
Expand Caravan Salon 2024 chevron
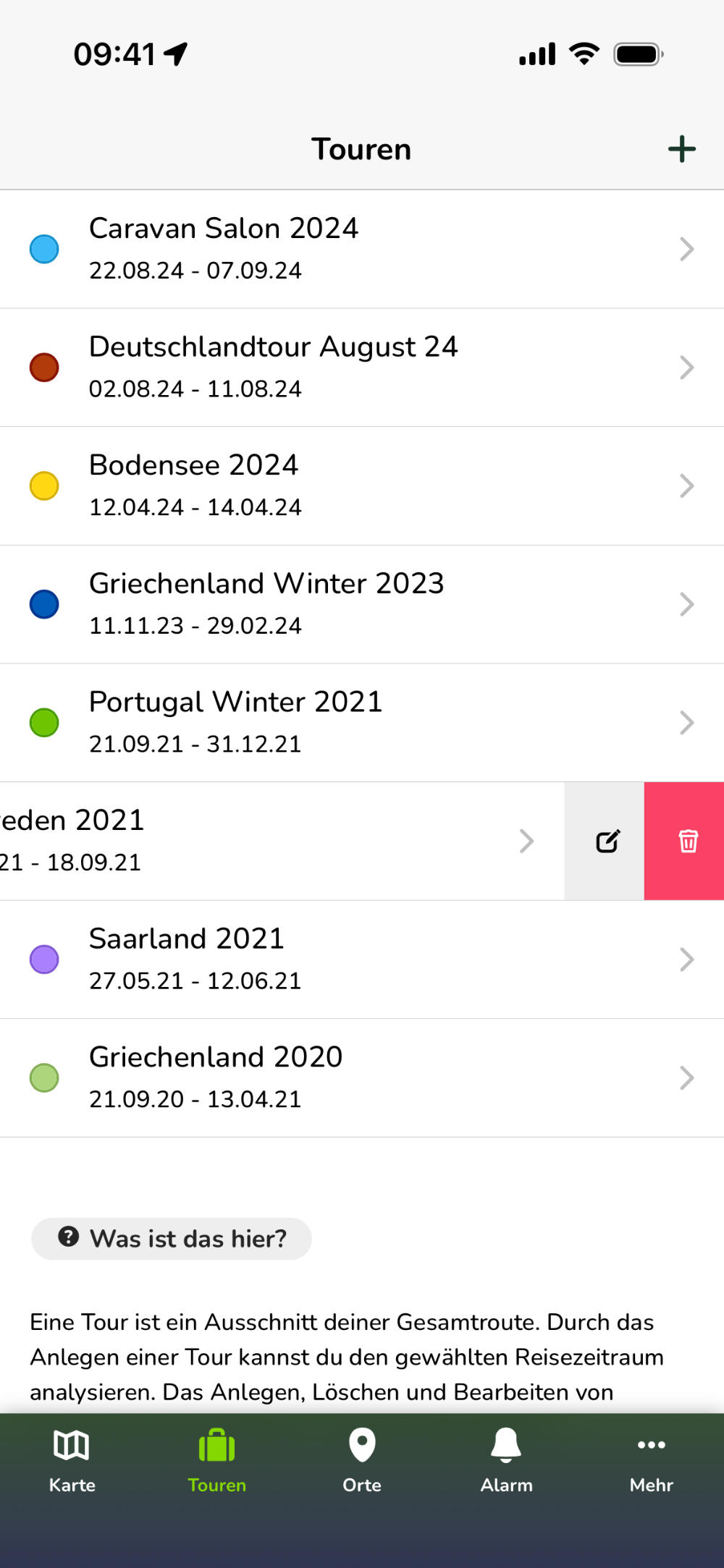[686, 249]
